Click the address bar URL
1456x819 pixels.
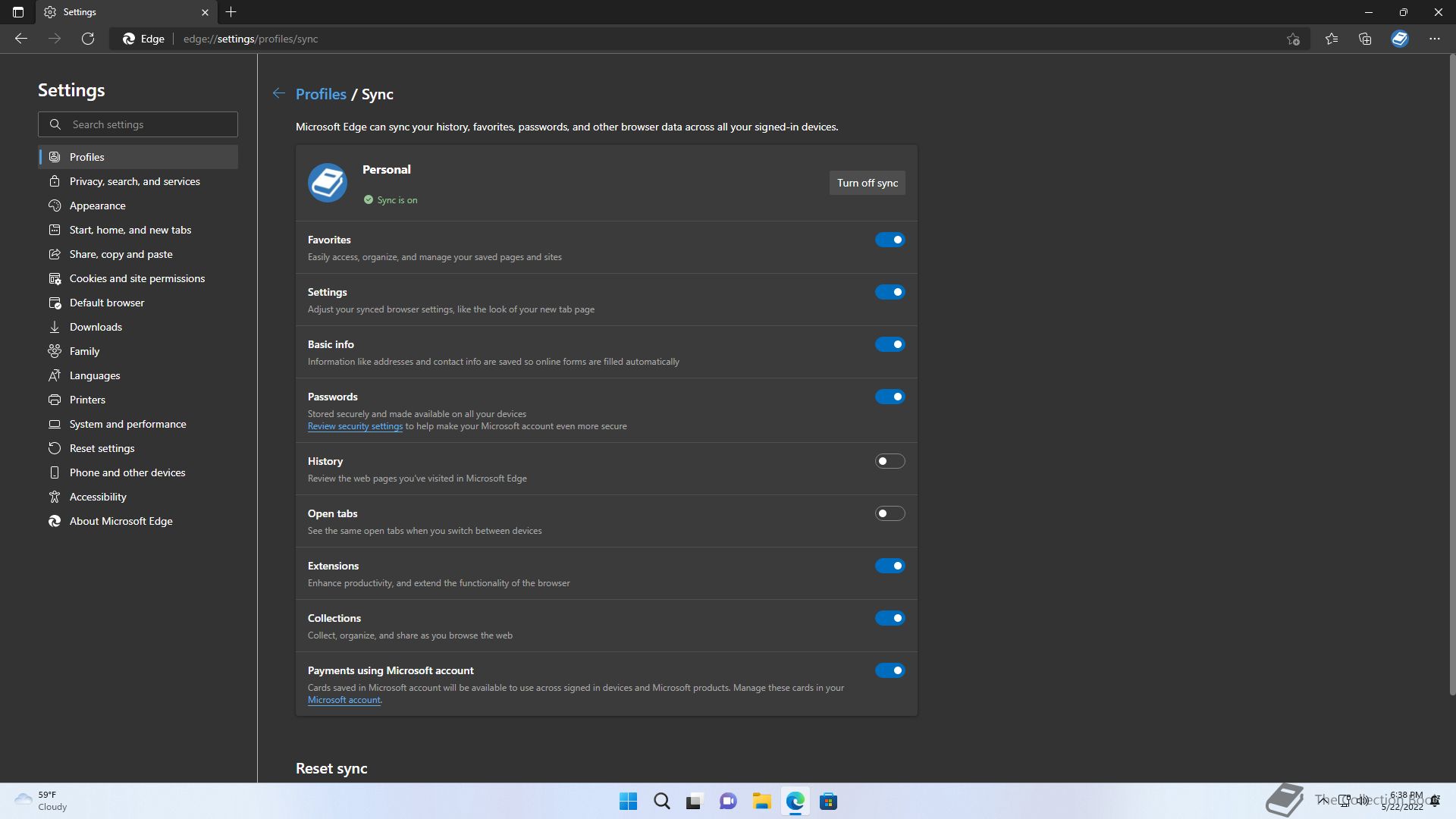pos(250,39)
